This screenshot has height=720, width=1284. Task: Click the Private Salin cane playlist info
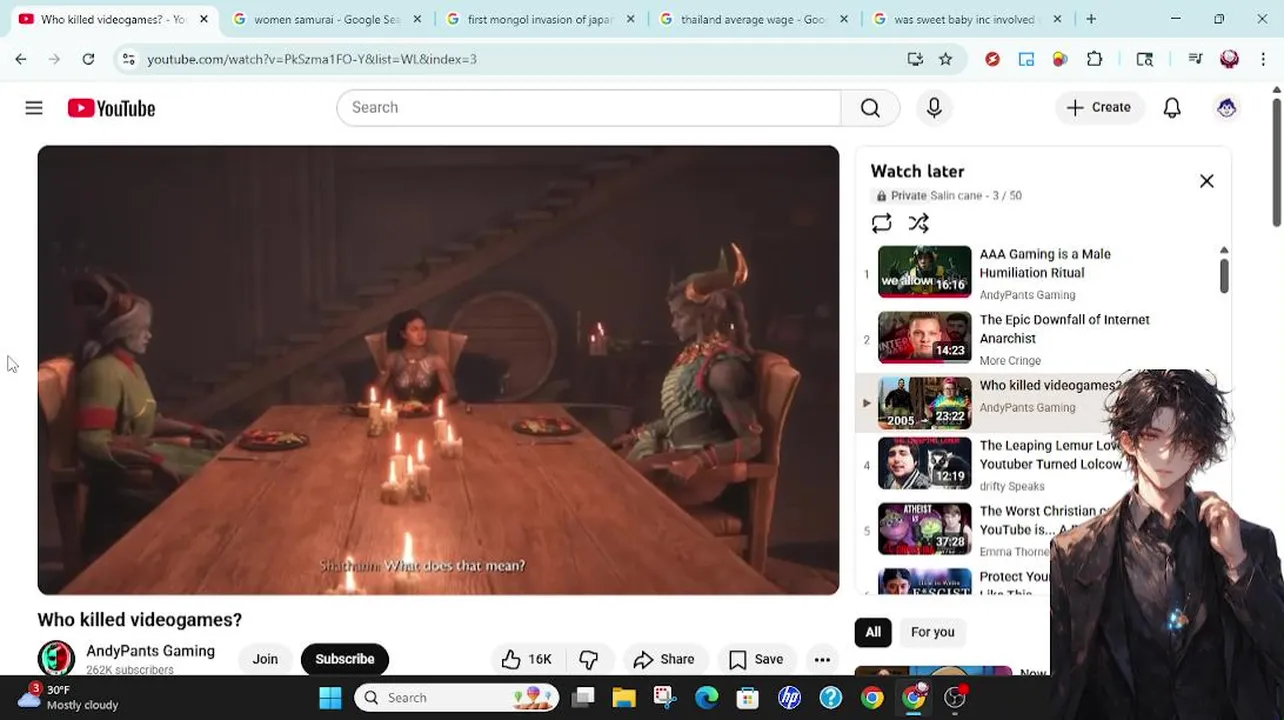(947, 196)
